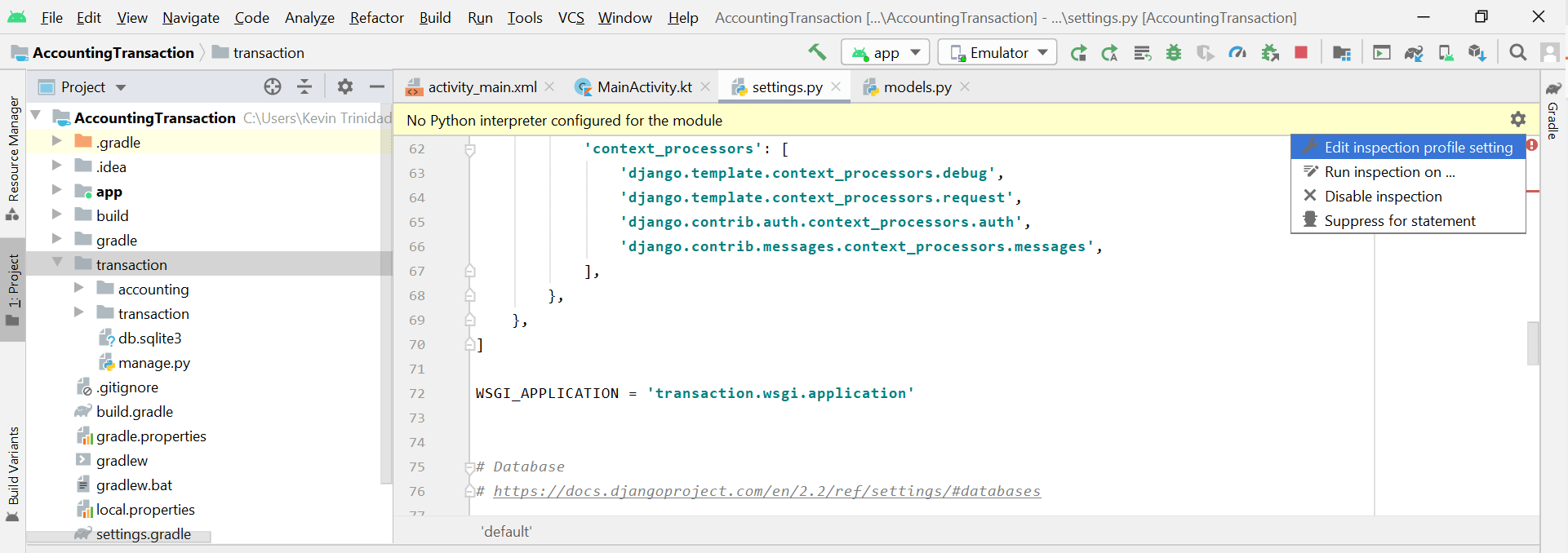The width and height of the screenshot is (1568, 553).
Task: Click the Select Opened File crosshair icon
Action: (x=273, y=86)
